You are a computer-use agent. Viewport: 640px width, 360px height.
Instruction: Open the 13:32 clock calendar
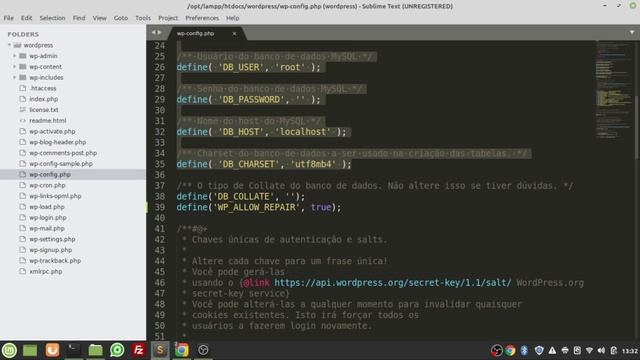(629, 351)
